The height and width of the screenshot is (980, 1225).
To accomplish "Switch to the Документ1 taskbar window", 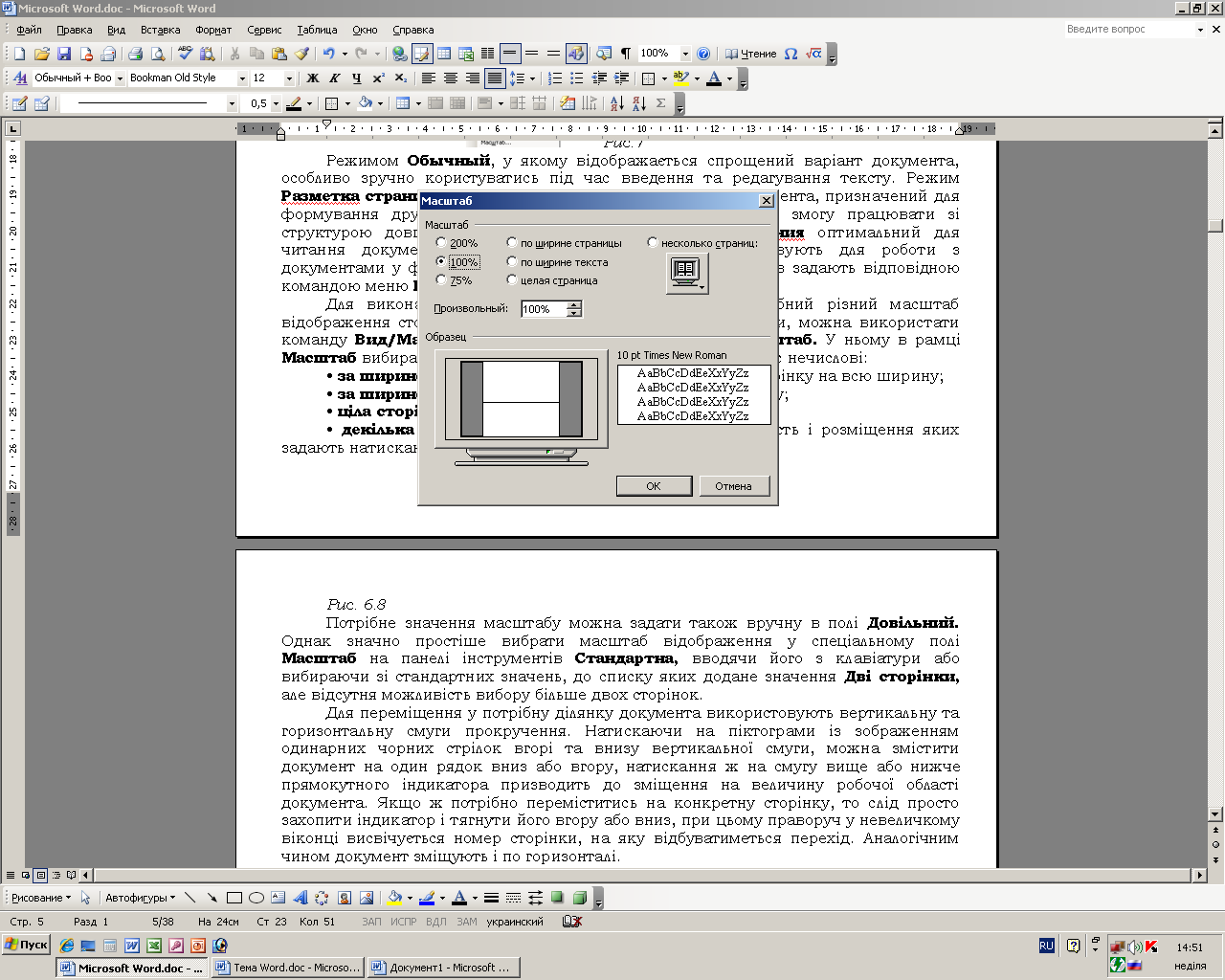I will click(x=443, y=968).
